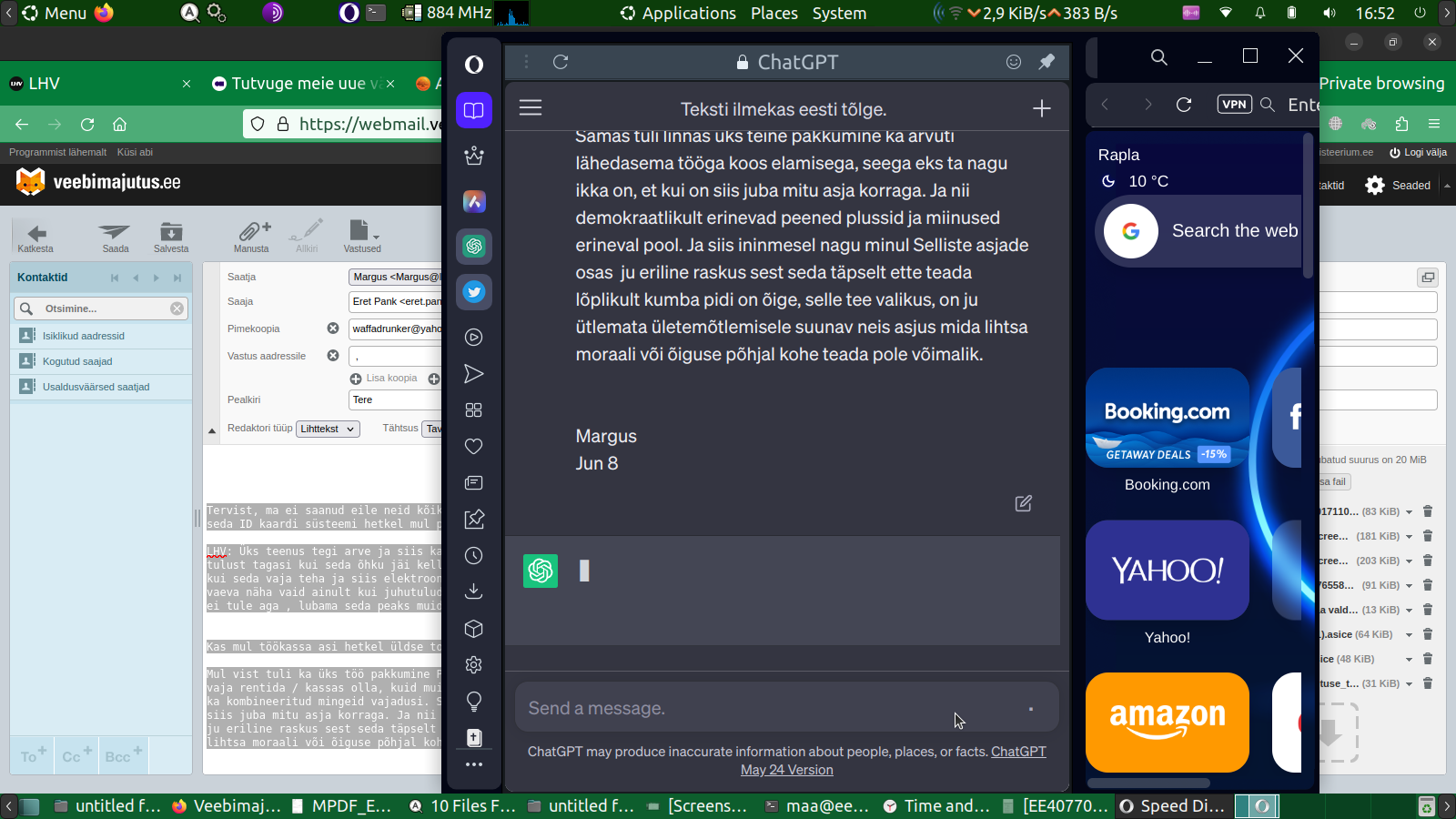Viewport: 1456px width, 819px height.
Task: Open the Opera logo menu in sidebar
Action: pos(473,64)
